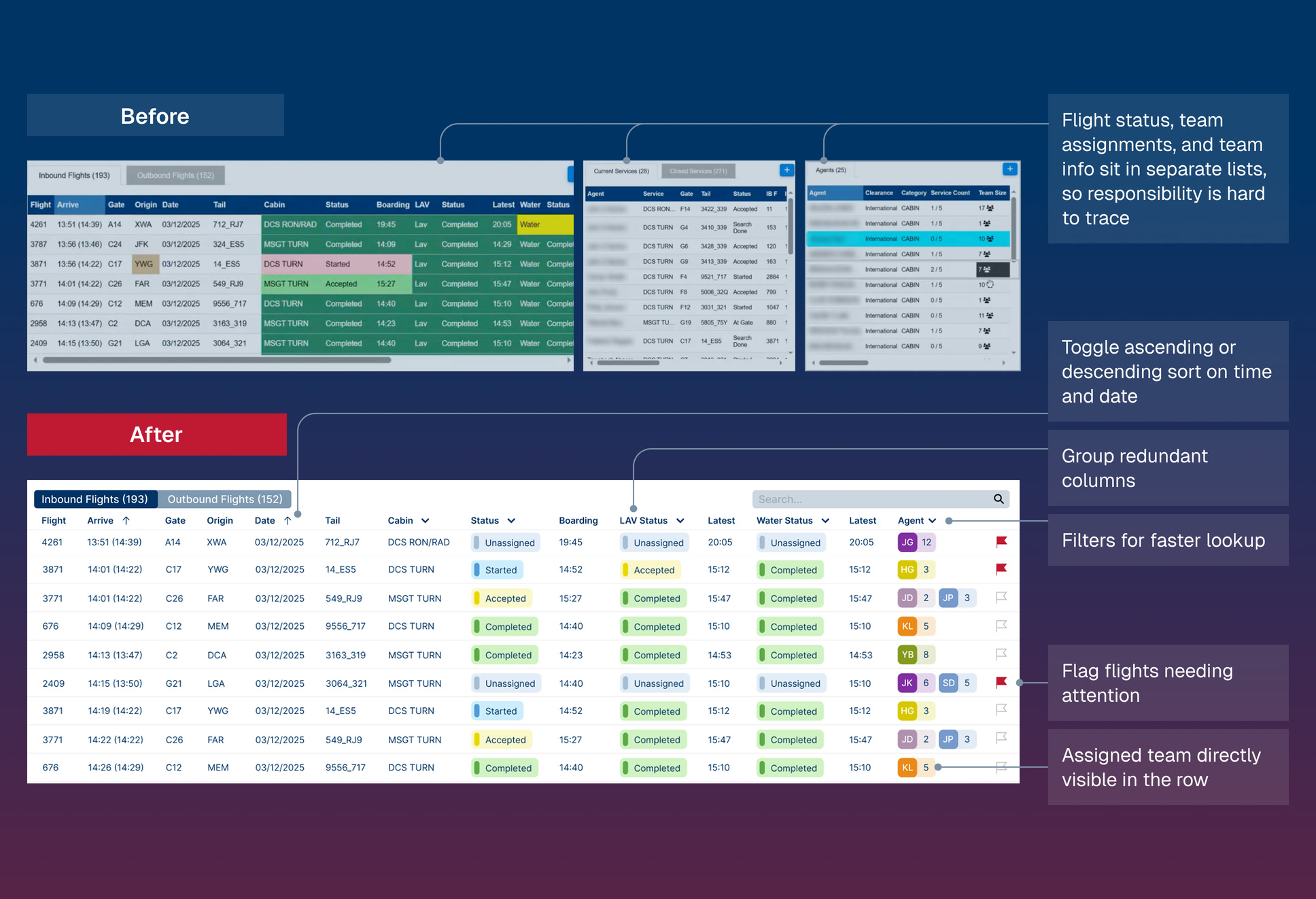Toggle the flag on 14:01 flight 3771 row
Image resolution: width=1316 pixels, height=899 pixels.
point(1001,597)
